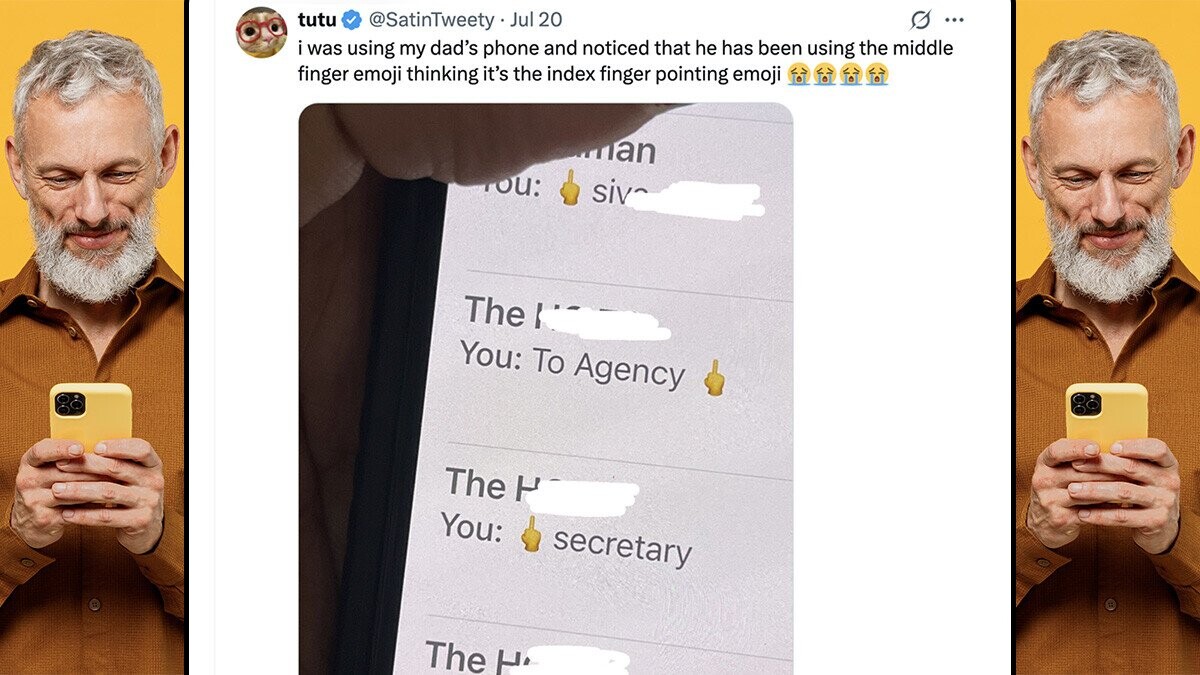Click the middle finger emoji before "secretary"

(x=531, y=536)
